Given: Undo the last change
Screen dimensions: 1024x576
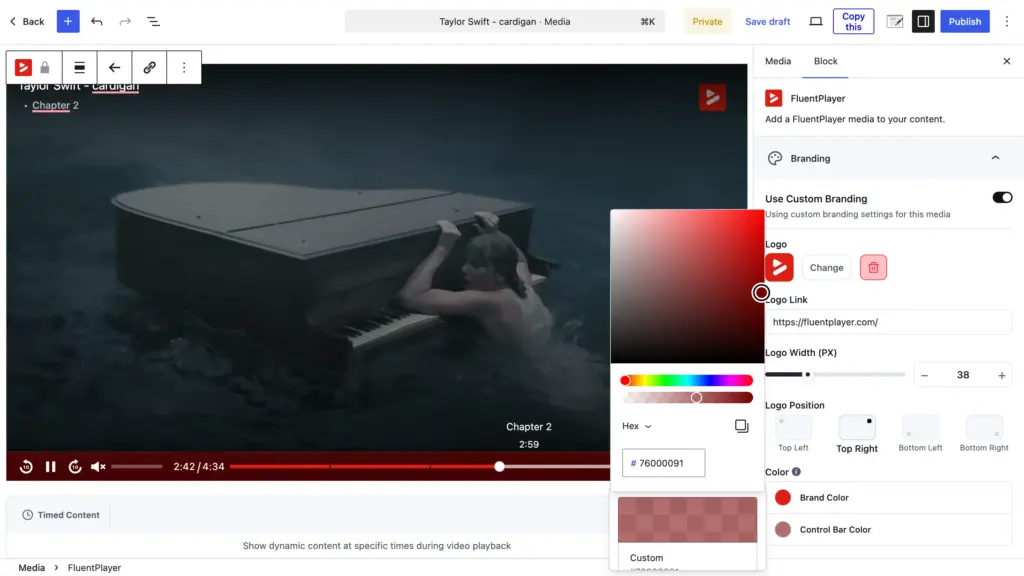Looking at the screenshot, I should coord(97,22).
